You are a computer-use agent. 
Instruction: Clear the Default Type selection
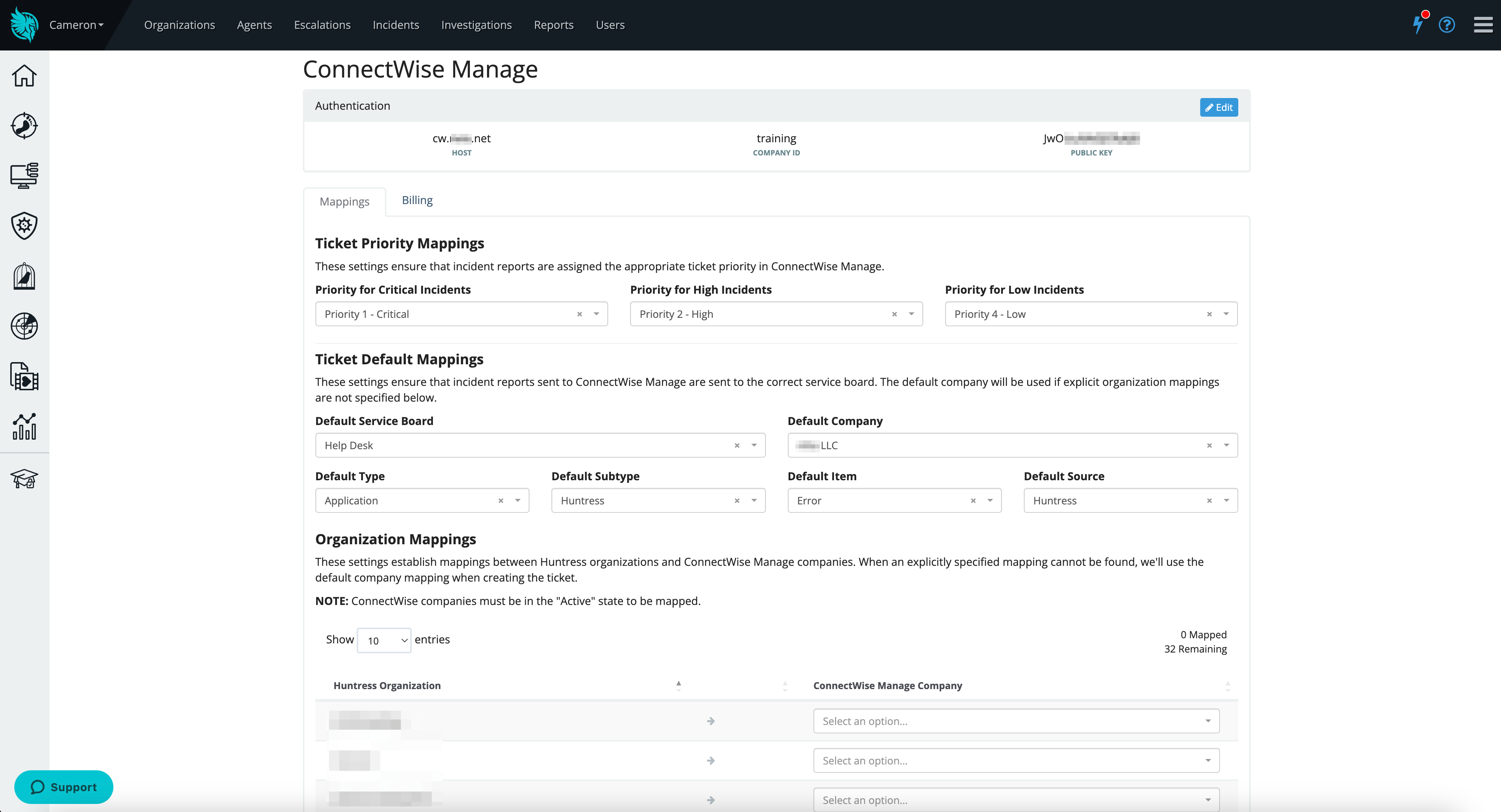pos(501,501)
